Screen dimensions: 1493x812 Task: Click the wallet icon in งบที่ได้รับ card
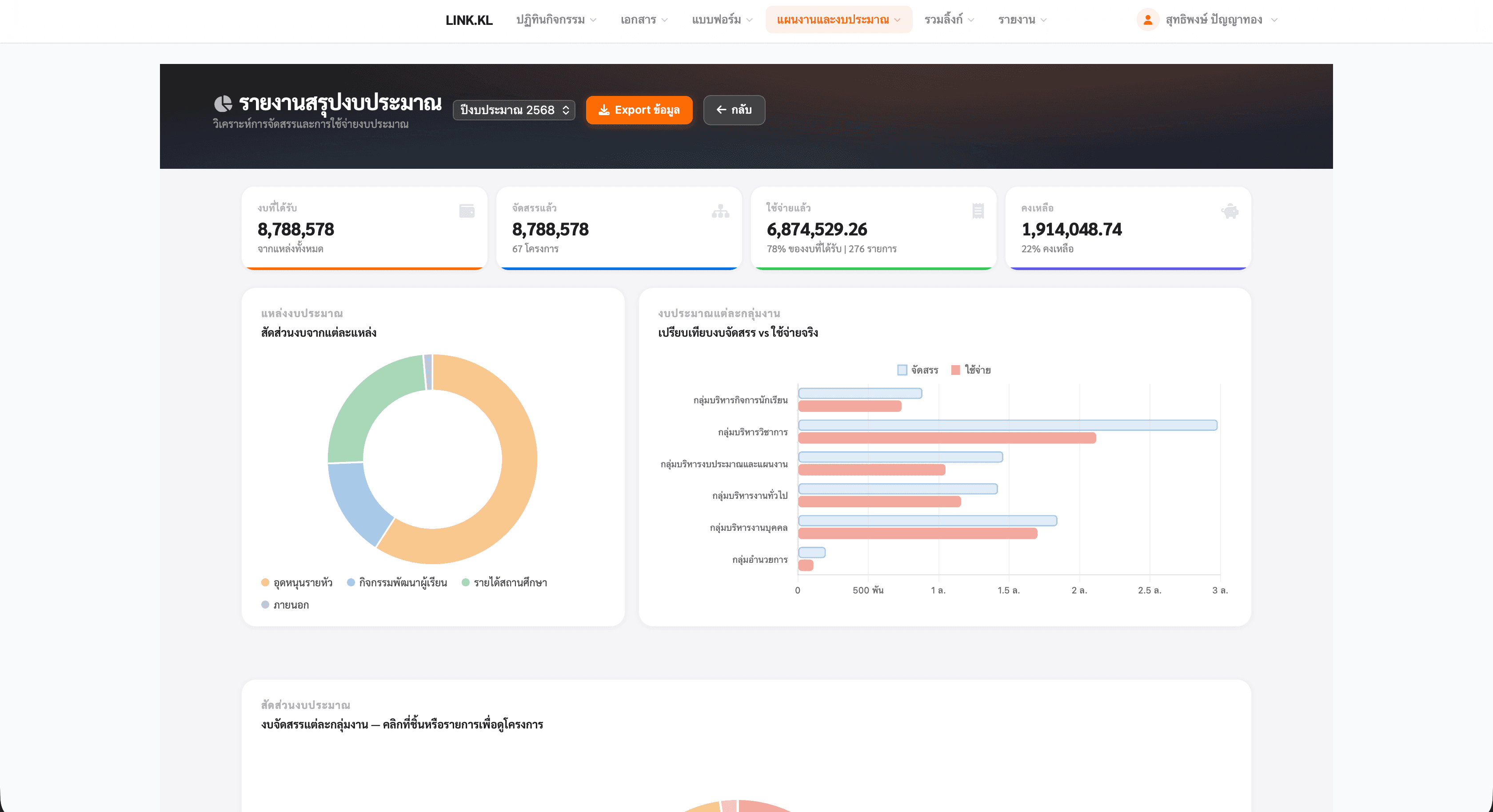click(467, 211)
